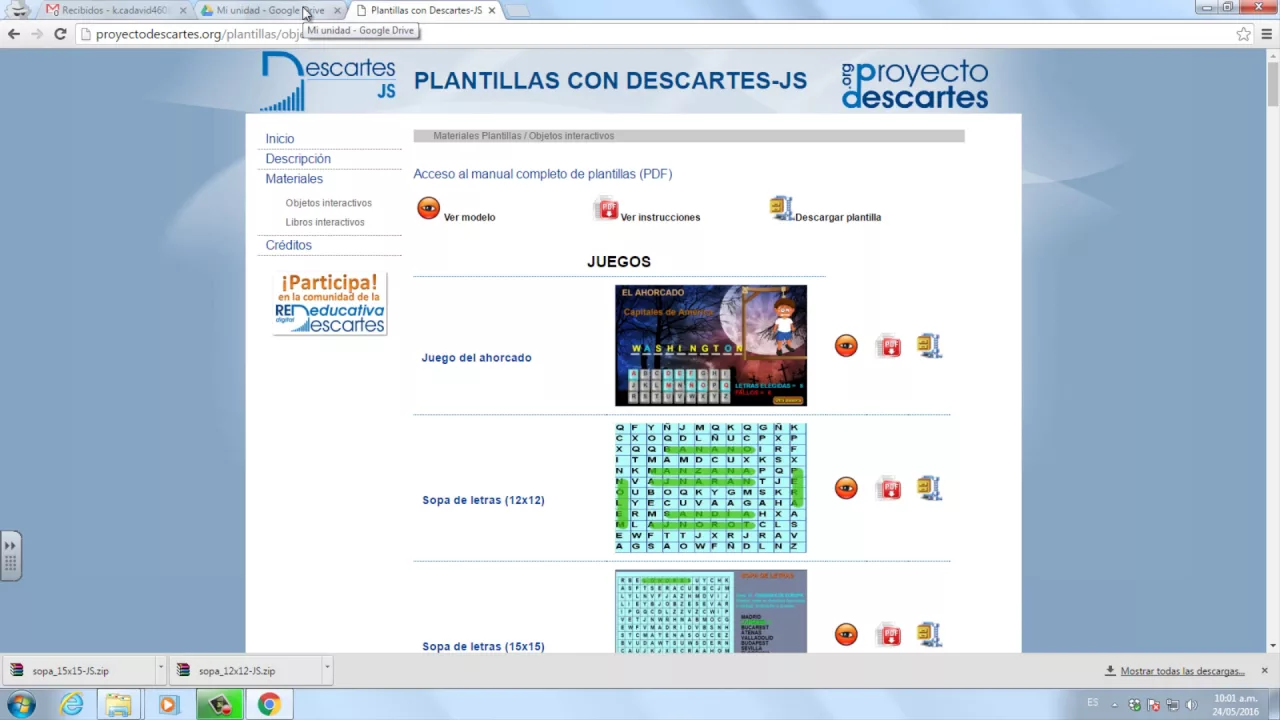
Task: Click the Participa Red Educativa Descartes banner
Action: [x=330, y=303]
